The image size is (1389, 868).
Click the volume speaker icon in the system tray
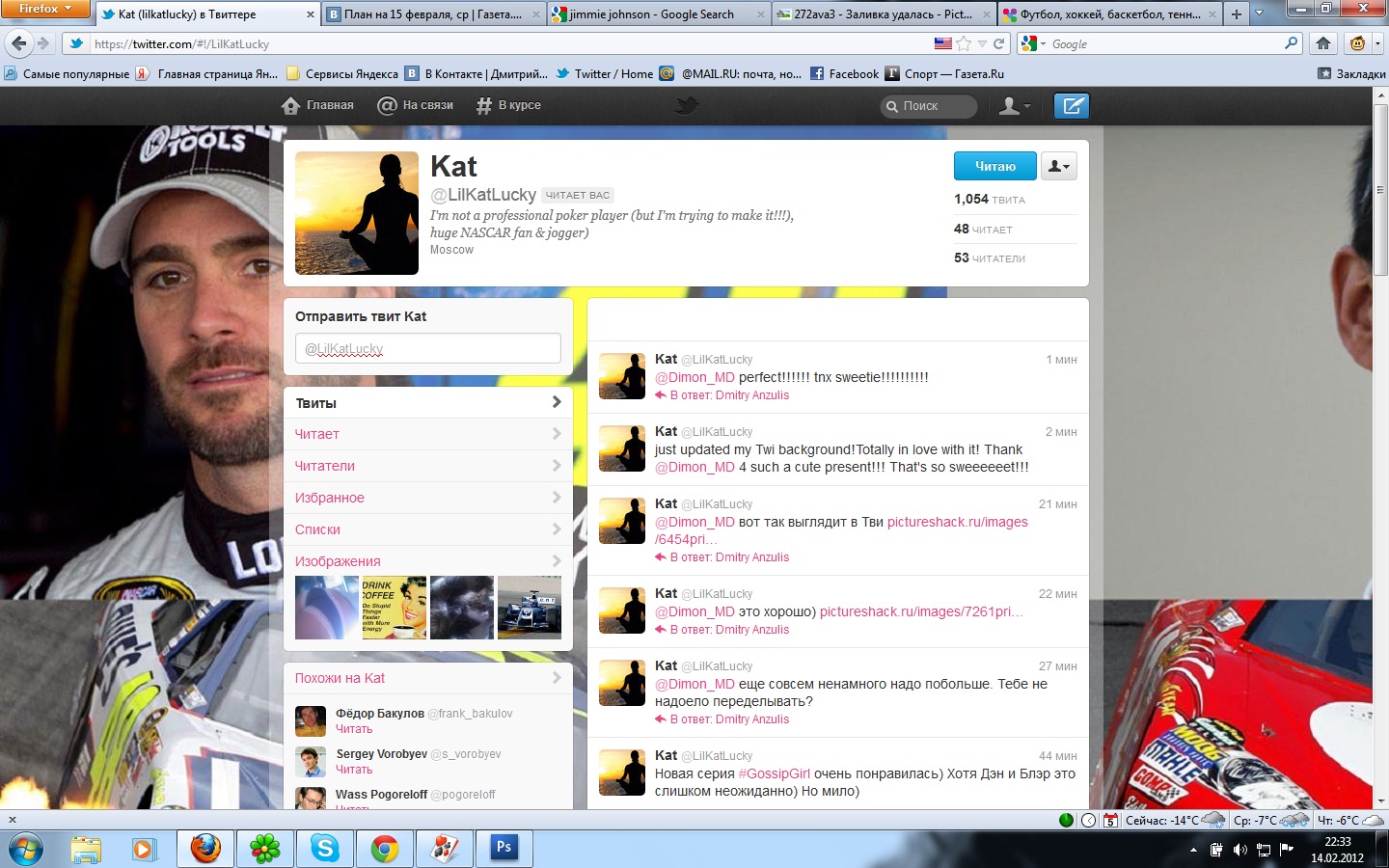pyautogui.click(x=1239, y=850)
